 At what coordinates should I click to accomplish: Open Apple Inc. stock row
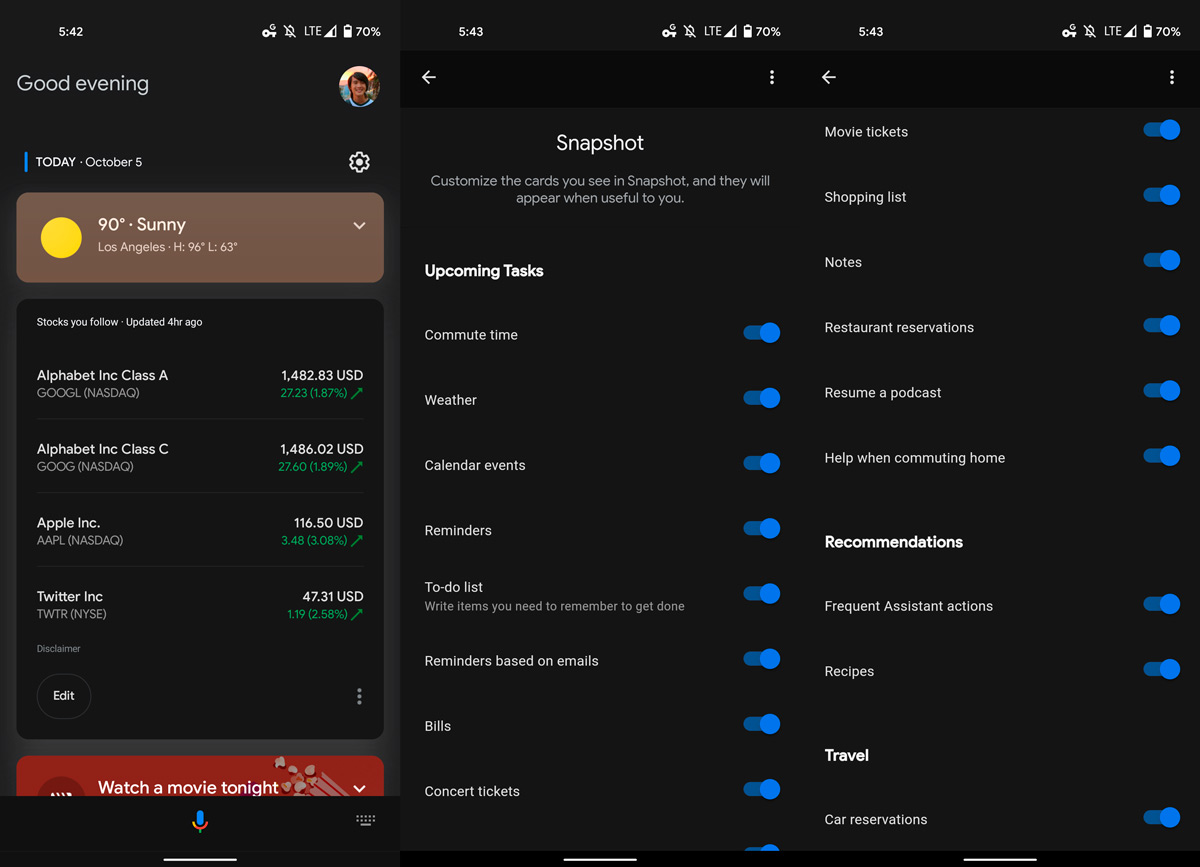[200, 531]
